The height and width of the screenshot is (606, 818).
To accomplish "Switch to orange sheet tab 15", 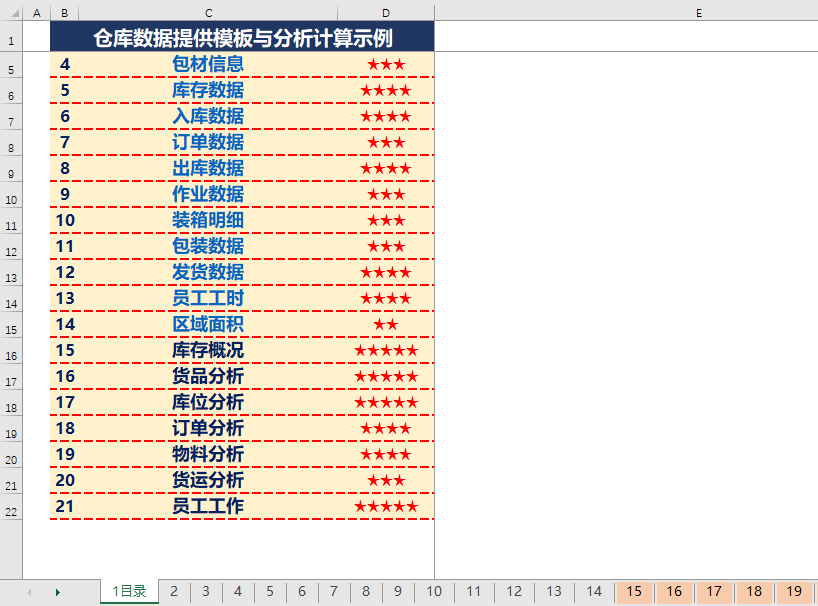I will [x=634, y=591].
